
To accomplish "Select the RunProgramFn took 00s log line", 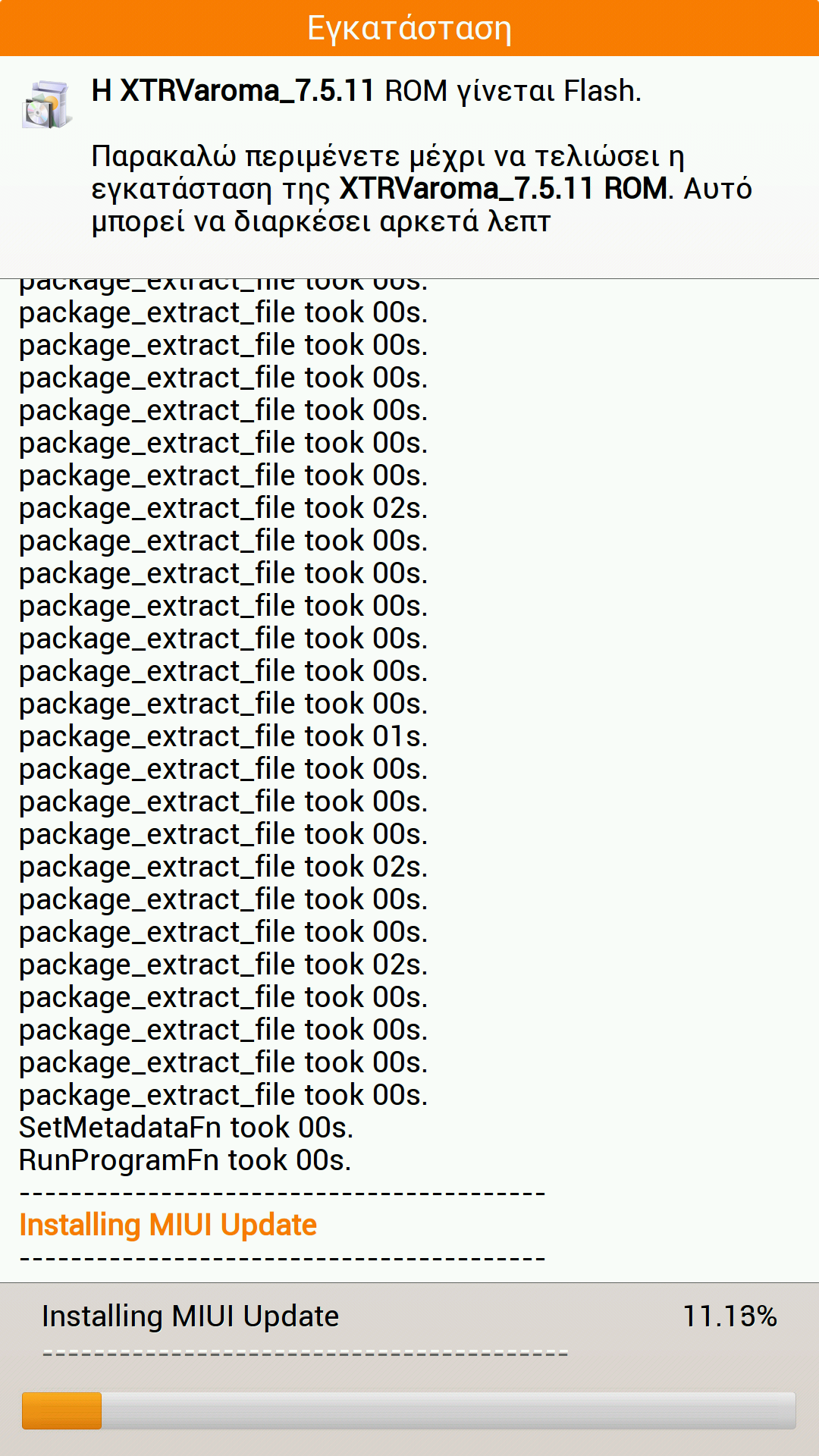I will pyautogui.click(x=185, y=1160).
